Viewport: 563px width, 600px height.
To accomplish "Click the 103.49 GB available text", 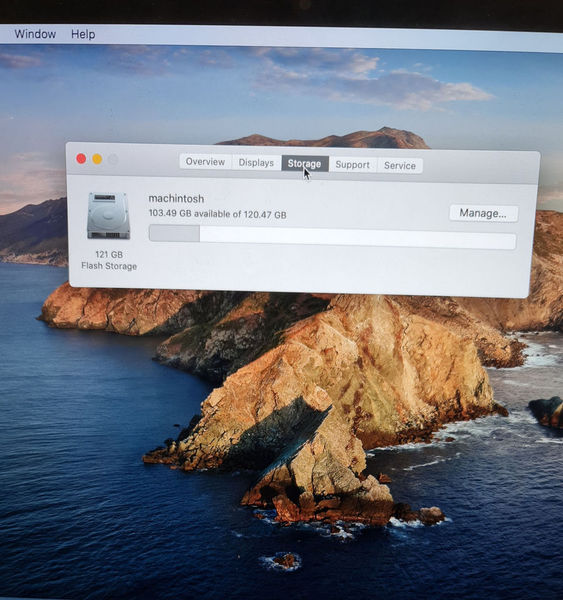I will coord(217,214).
